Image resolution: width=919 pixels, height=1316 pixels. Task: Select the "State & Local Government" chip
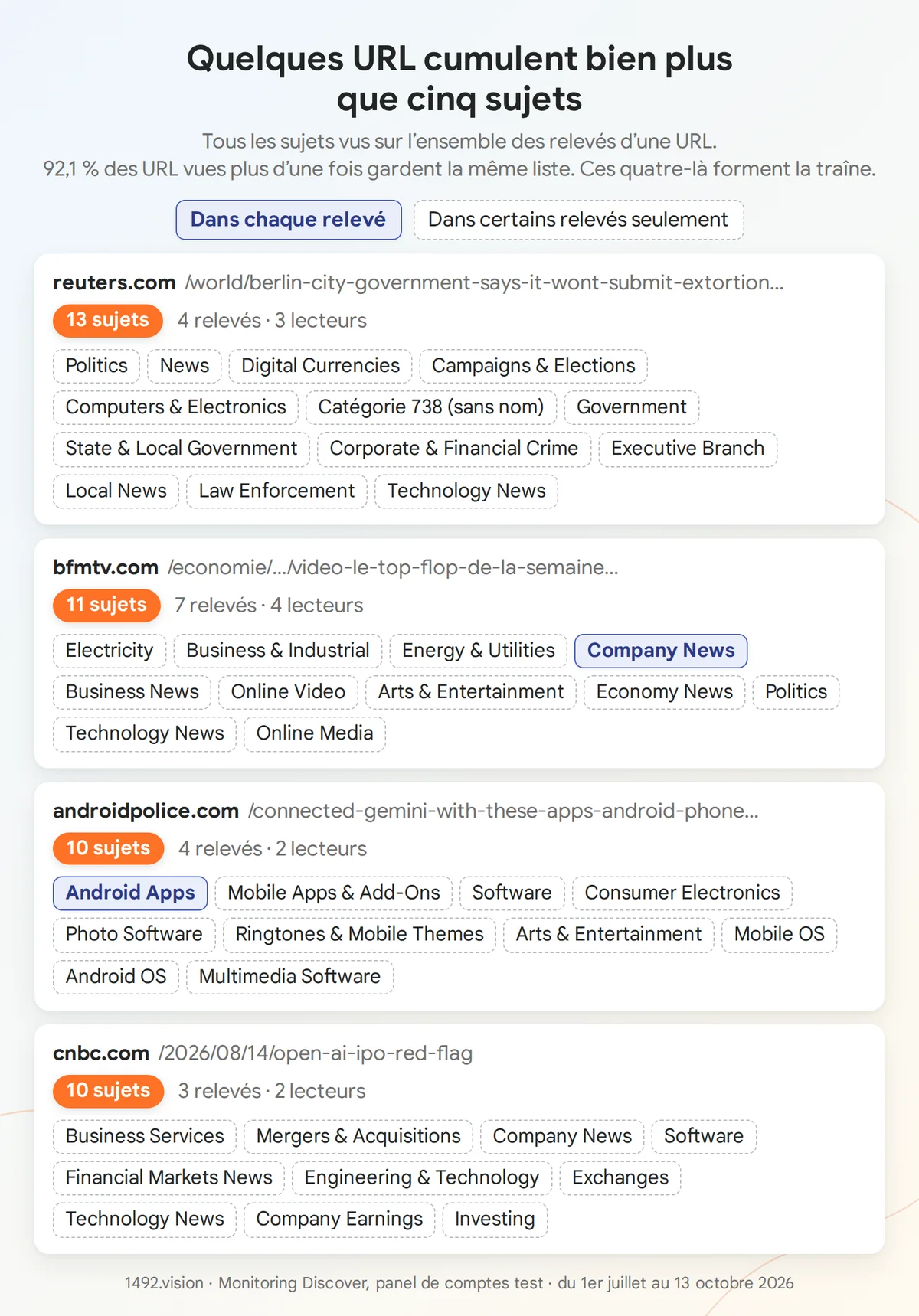(182, 449)
